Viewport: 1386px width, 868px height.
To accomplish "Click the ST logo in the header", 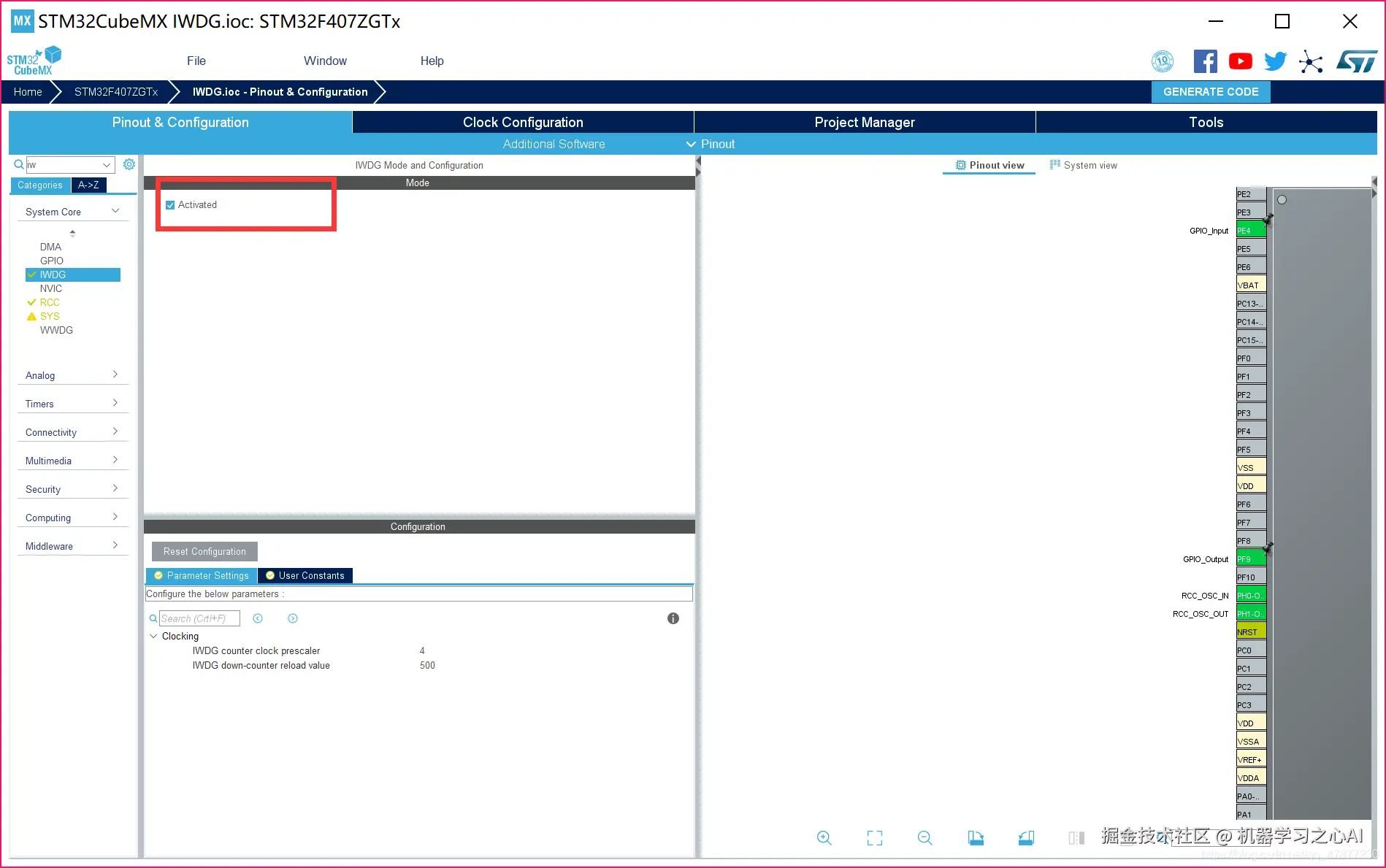I will point(1357,61).
